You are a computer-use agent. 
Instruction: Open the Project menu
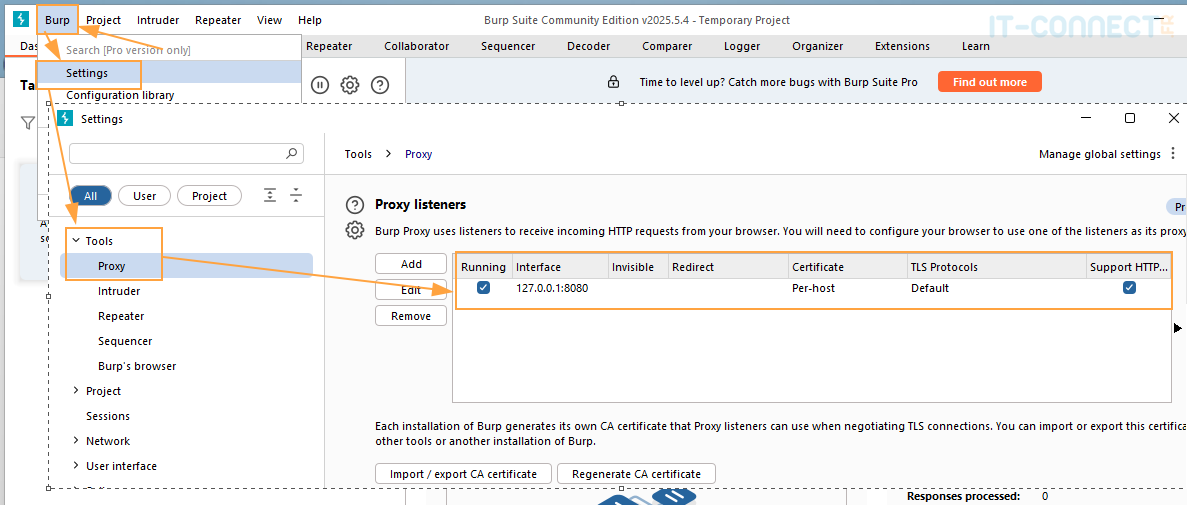[x=104, y=20]
